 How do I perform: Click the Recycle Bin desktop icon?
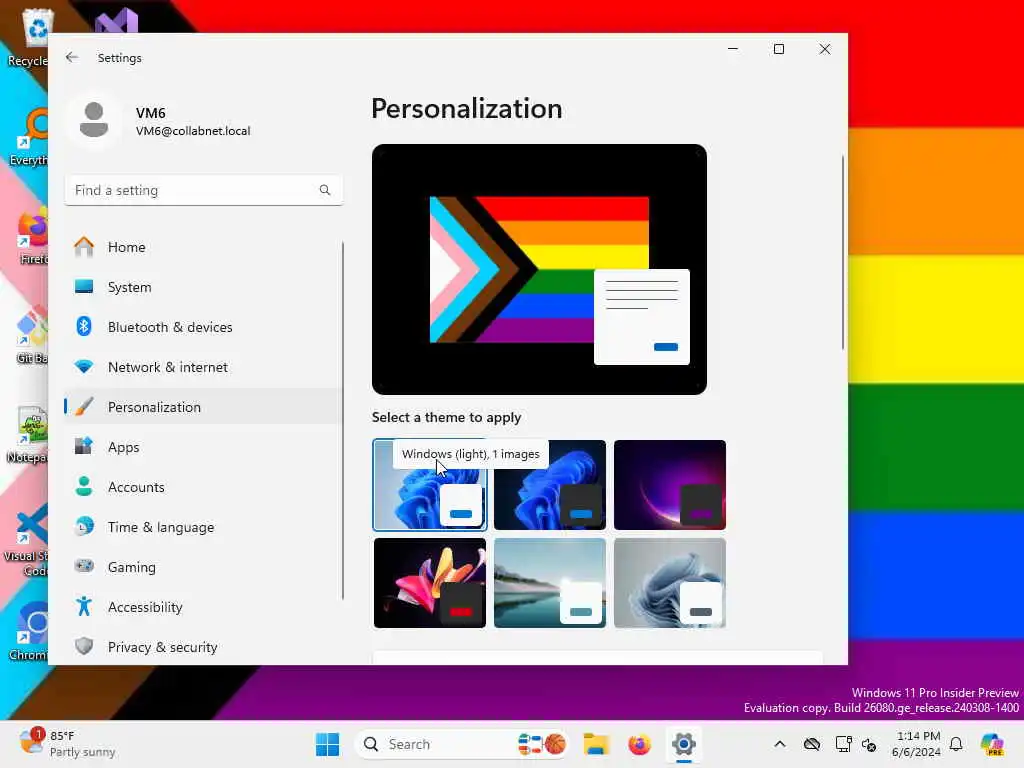27,37
